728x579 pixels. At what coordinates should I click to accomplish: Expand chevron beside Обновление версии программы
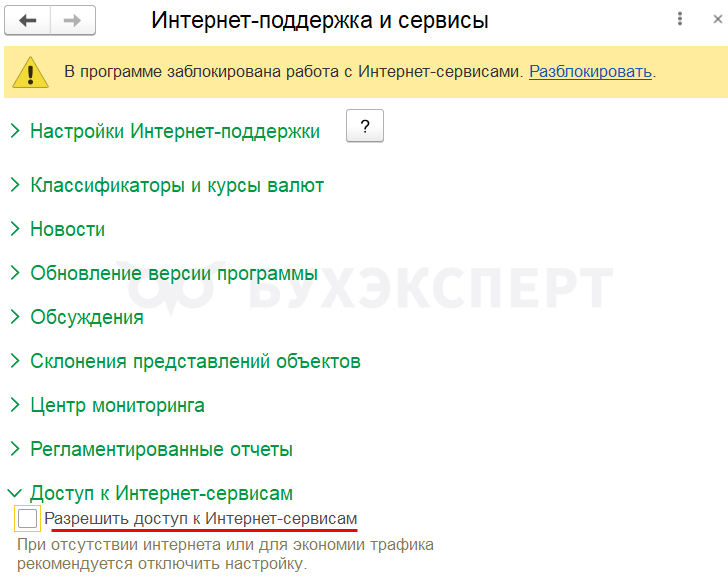click(15, 273)
